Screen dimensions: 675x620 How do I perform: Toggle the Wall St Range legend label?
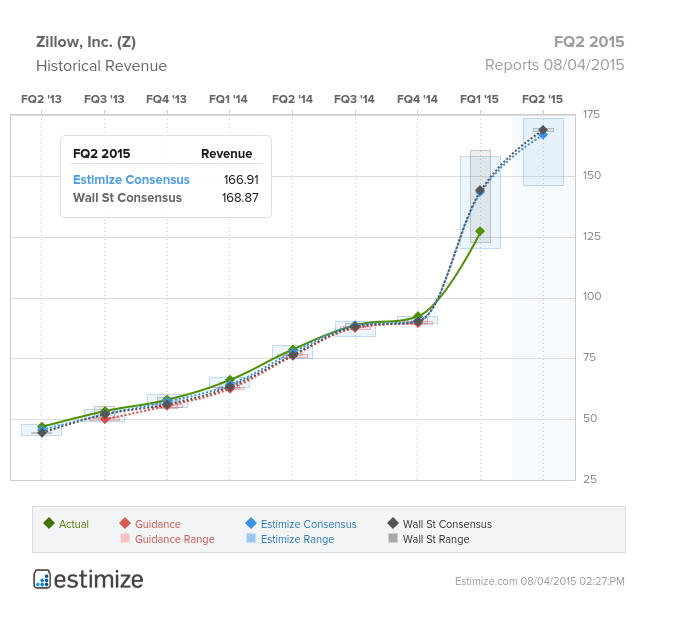click(436, 539)
